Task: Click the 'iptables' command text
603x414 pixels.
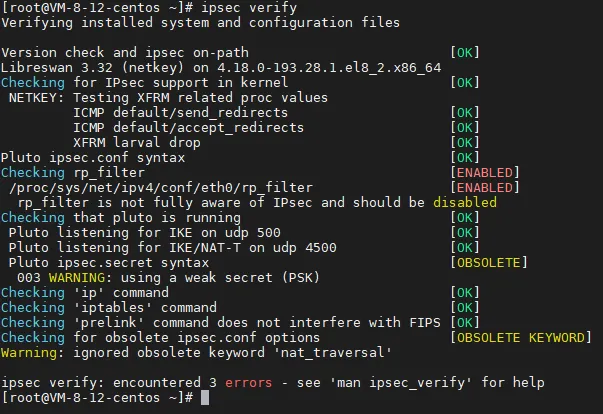Action: 107,307
